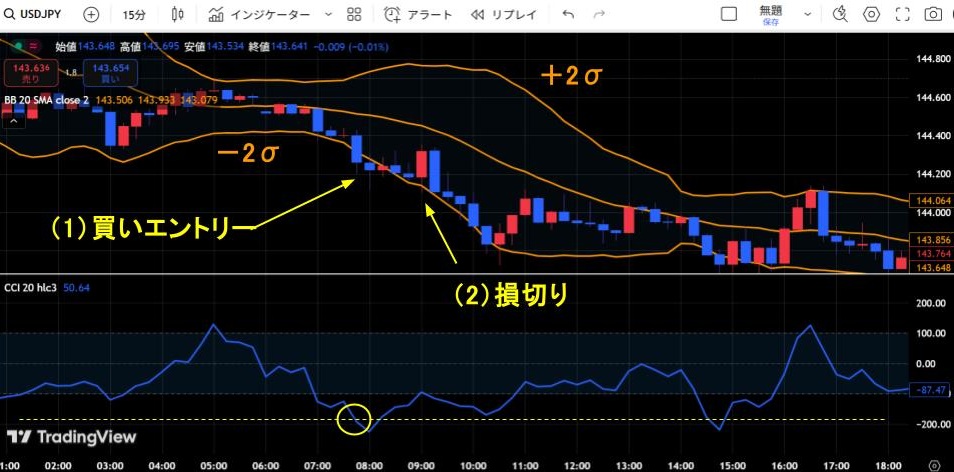
Task: Click the 200.00 CCI scale label
Action: [x=933, y=303]
